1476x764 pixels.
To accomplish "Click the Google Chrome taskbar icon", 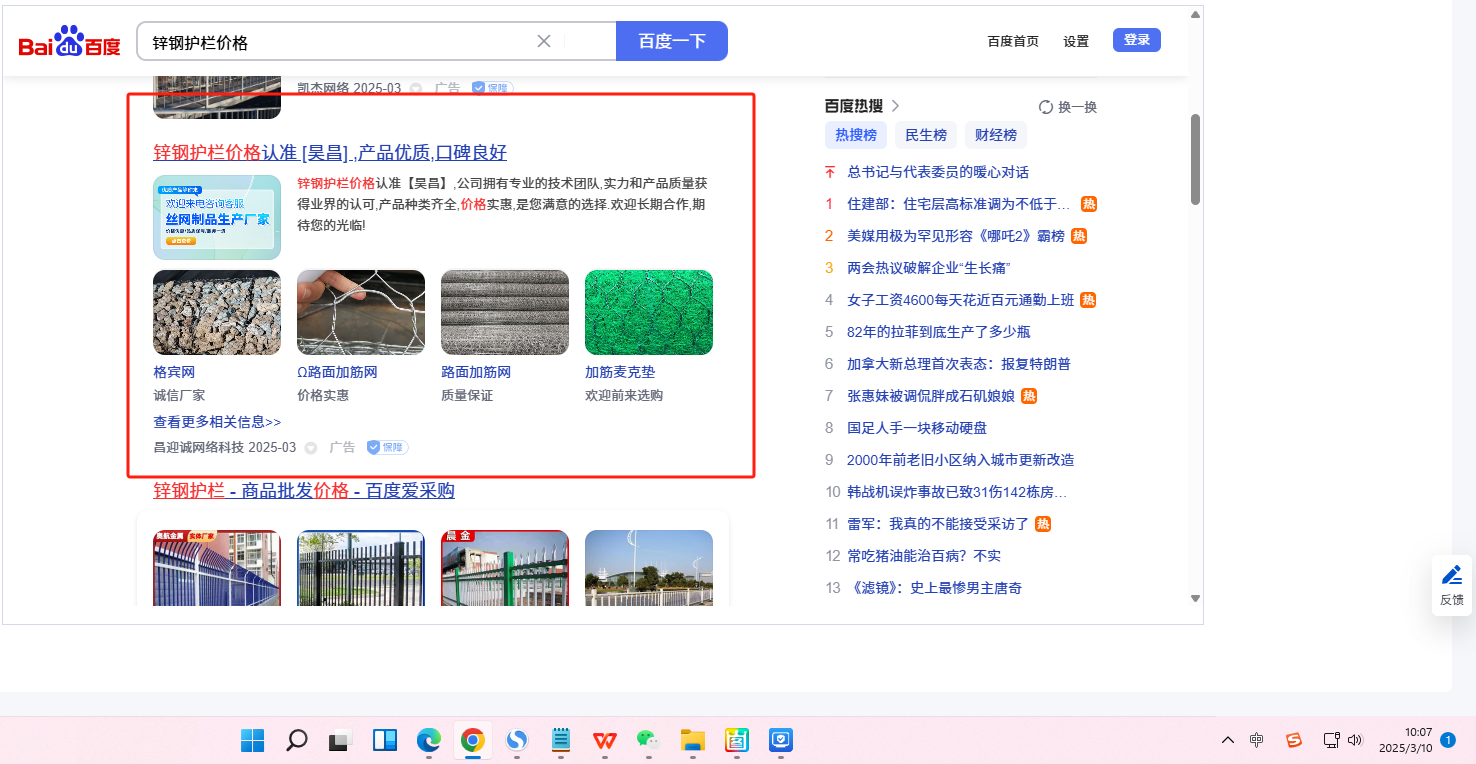I will tap(473, 740).
